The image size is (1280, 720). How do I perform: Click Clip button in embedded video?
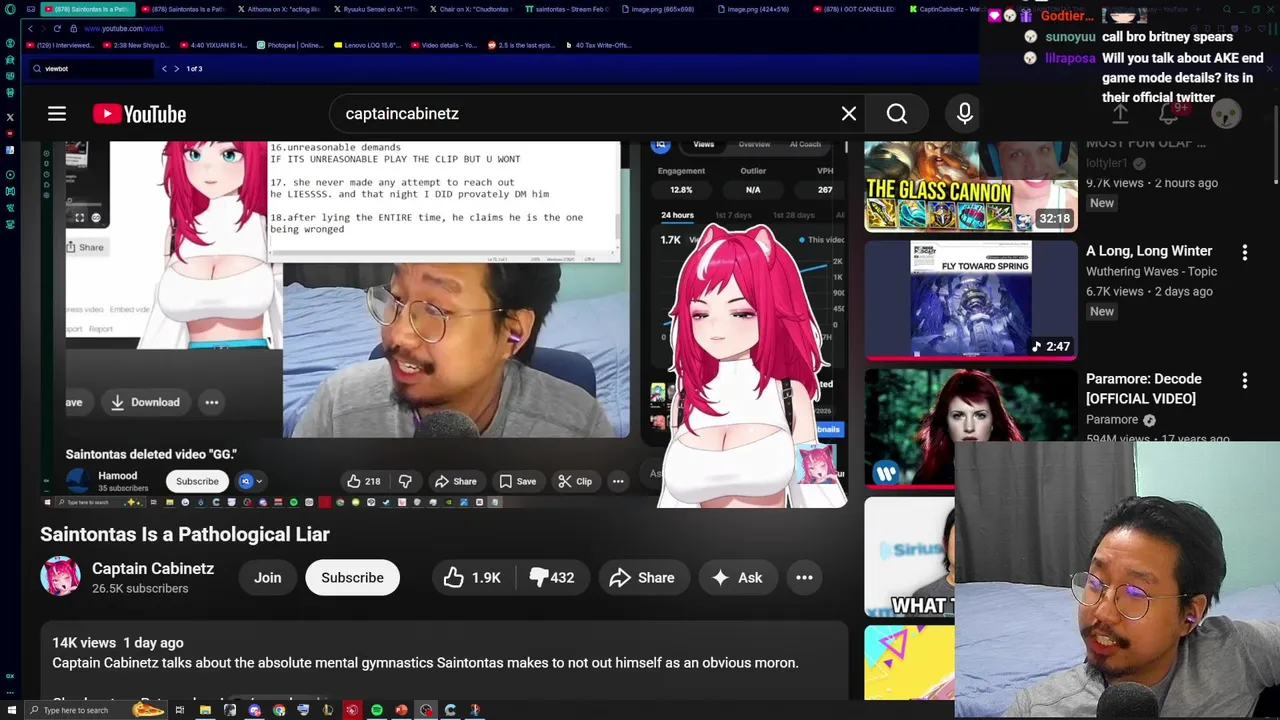tap(575, 481)
